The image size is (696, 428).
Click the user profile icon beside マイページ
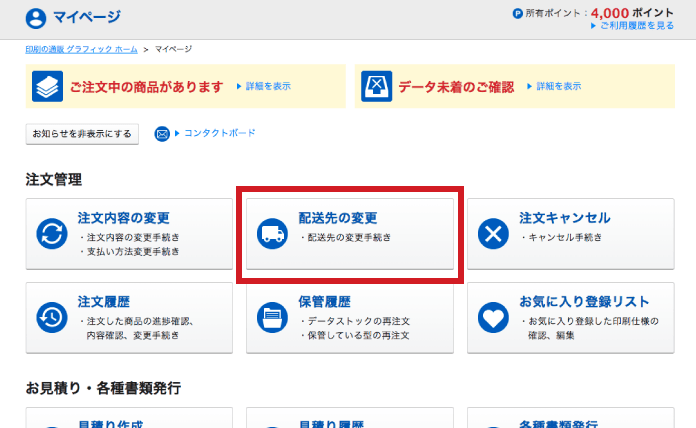coord(36,17)
